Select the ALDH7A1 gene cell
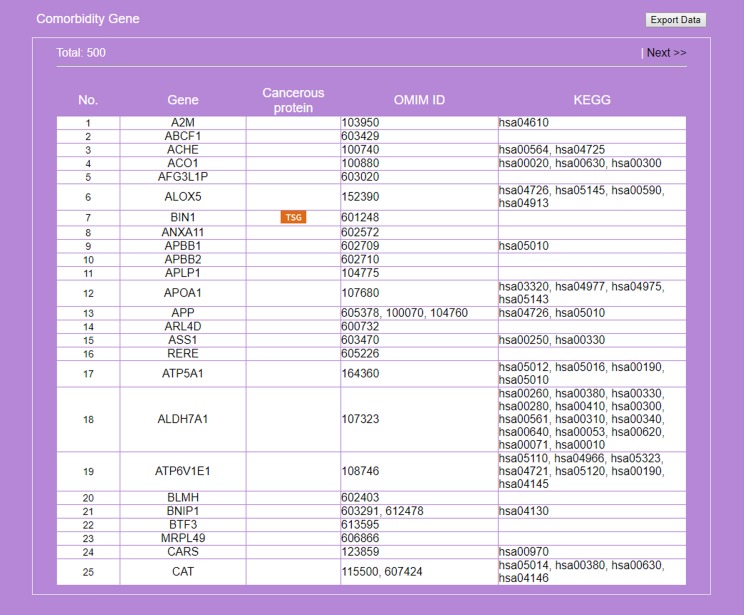The image size is (744, 615). click(183, 419)
